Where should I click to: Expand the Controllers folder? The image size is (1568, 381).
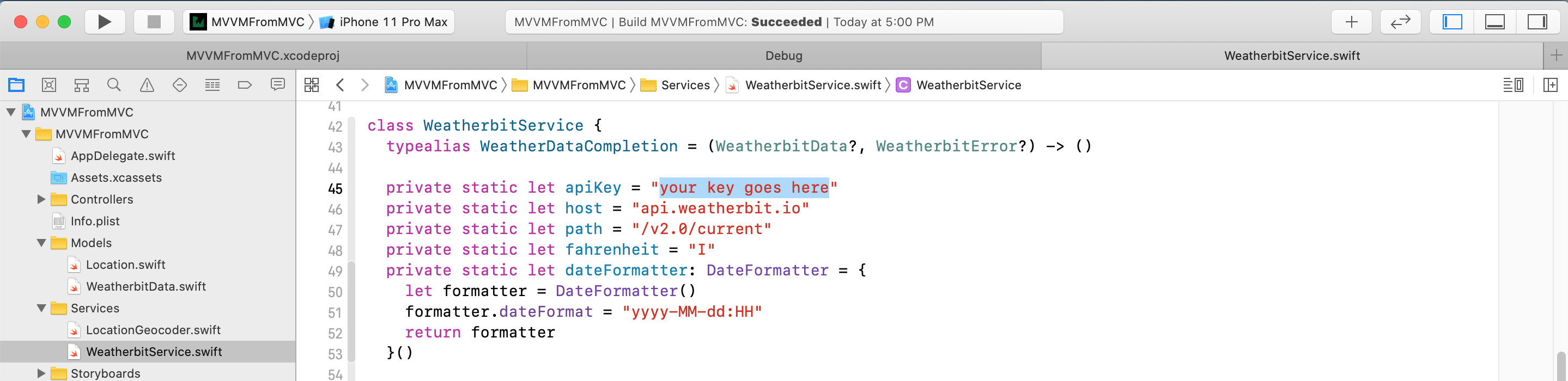(x=41, y=199)
